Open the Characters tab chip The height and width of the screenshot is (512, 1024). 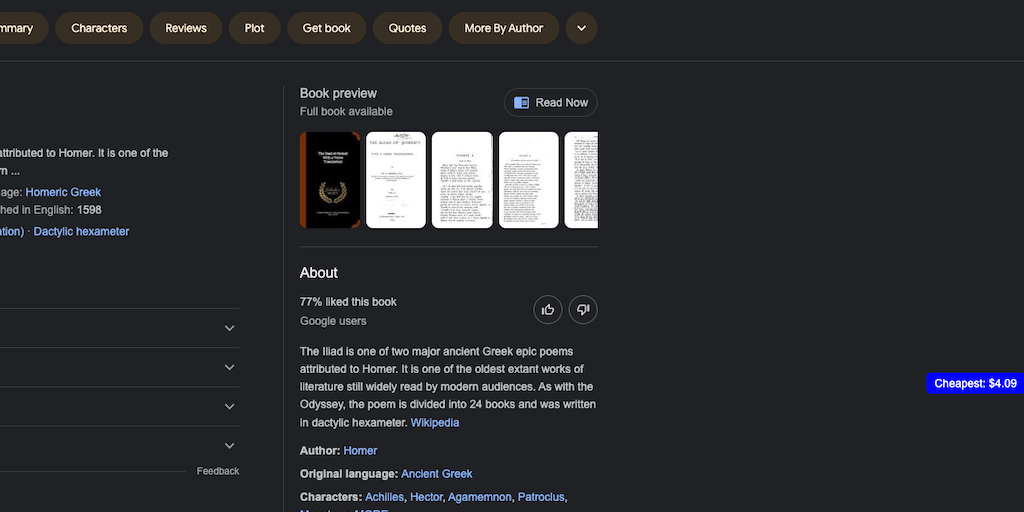tap(99, 28)
